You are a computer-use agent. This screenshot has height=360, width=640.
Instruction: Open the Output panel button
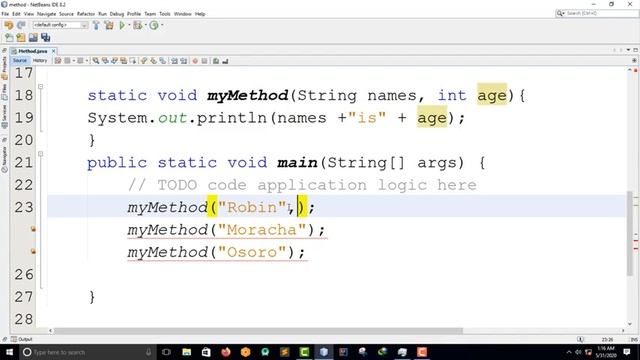[x=22, y=339]
